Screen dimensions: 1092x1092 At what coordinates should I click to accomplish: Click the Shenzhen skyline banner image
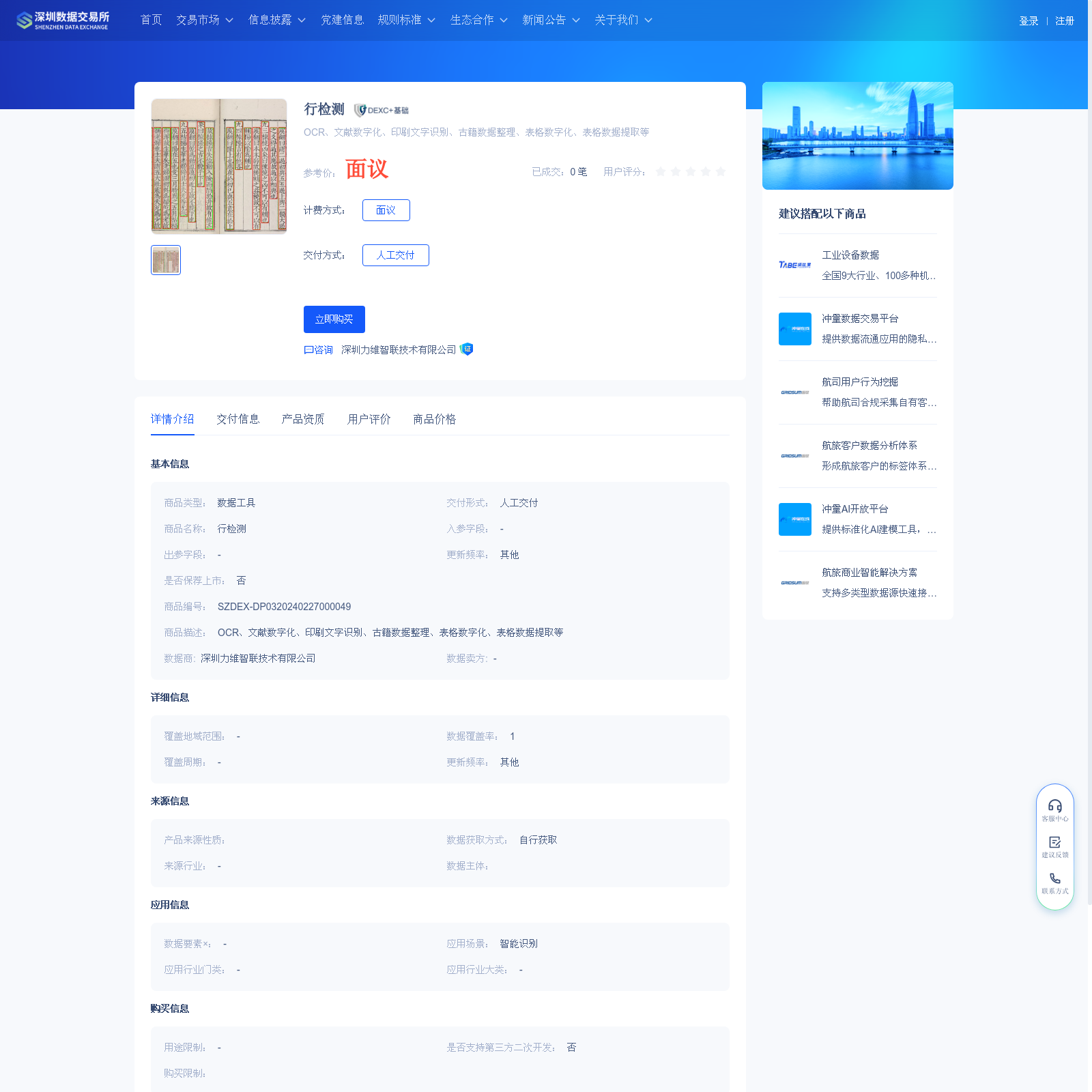(x=858, y=136)
